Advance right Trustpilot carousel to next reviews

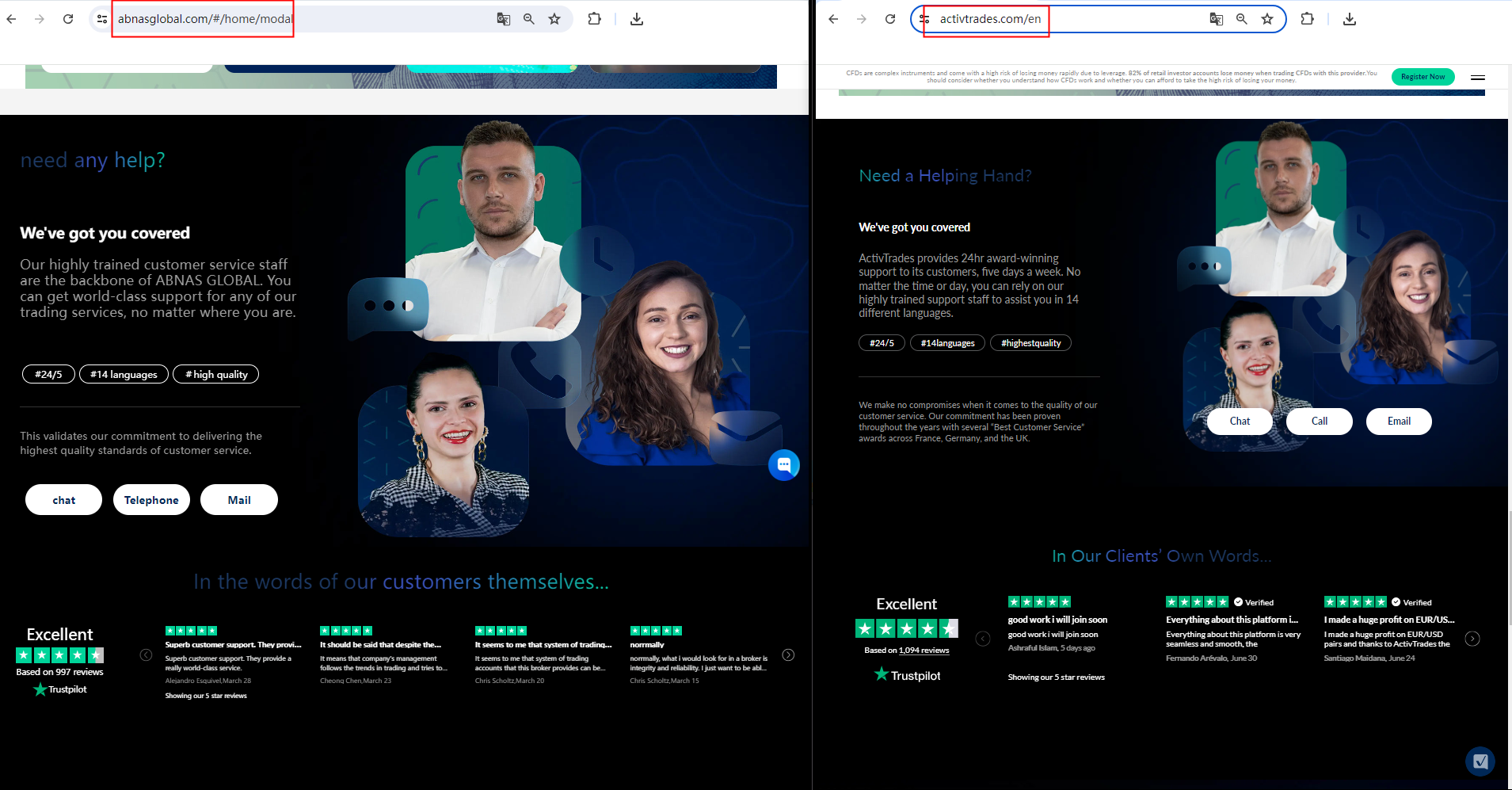[1472, 639]
